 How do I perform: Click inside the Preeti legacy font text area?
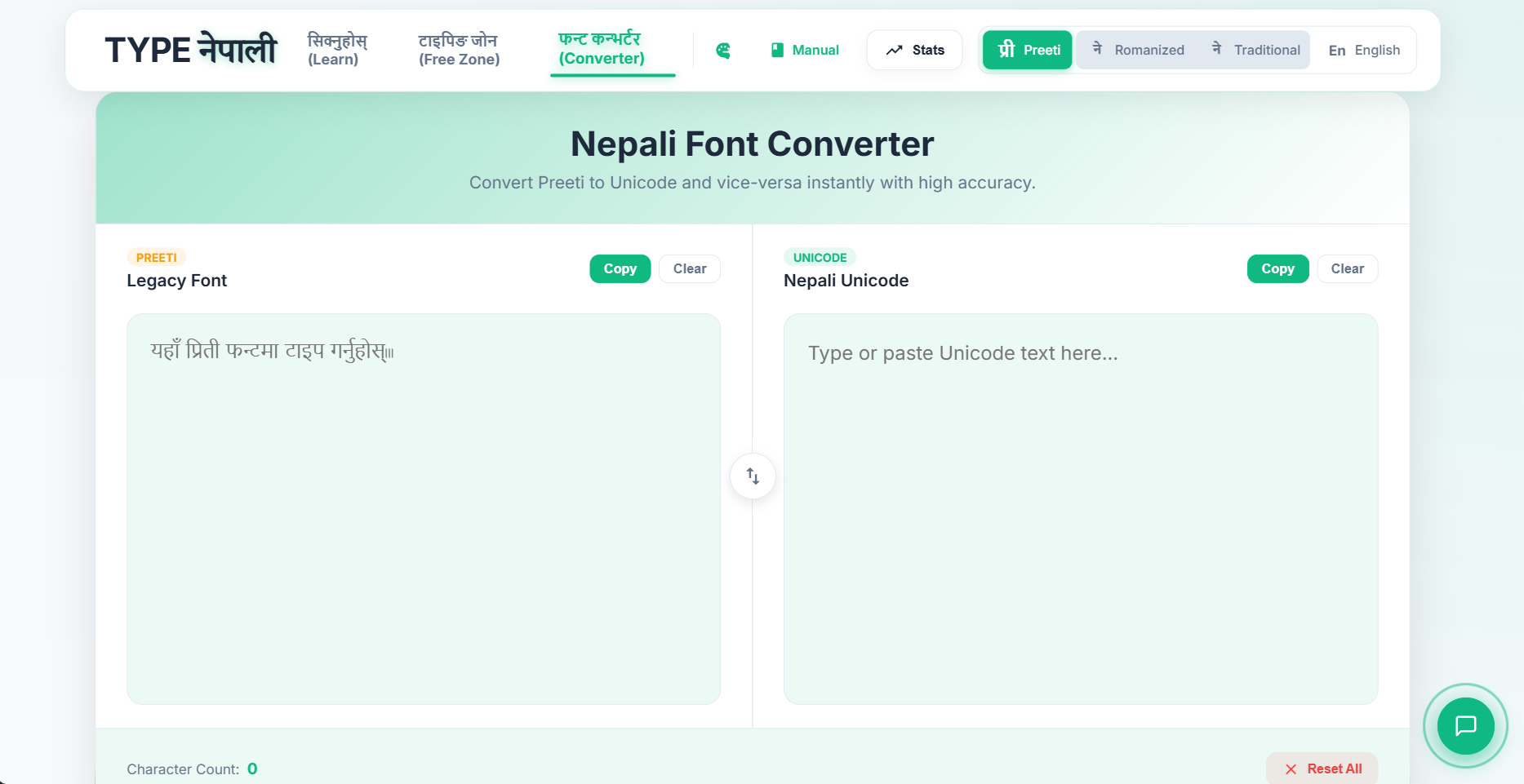point(423,506)
